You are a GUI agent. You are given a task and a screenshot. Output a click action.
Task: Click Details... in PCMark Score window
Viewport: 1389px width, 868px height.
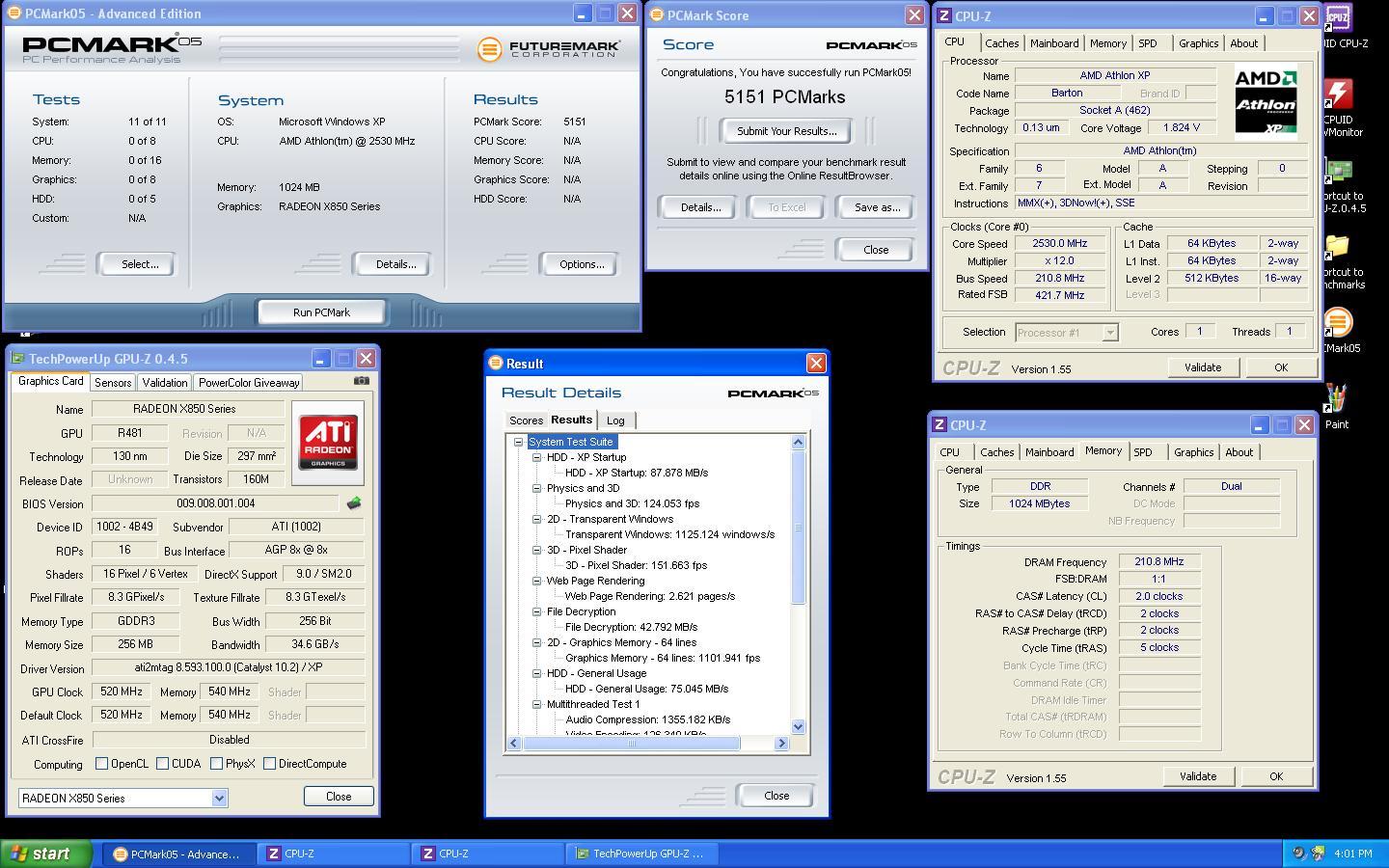(x=700, y=207)
